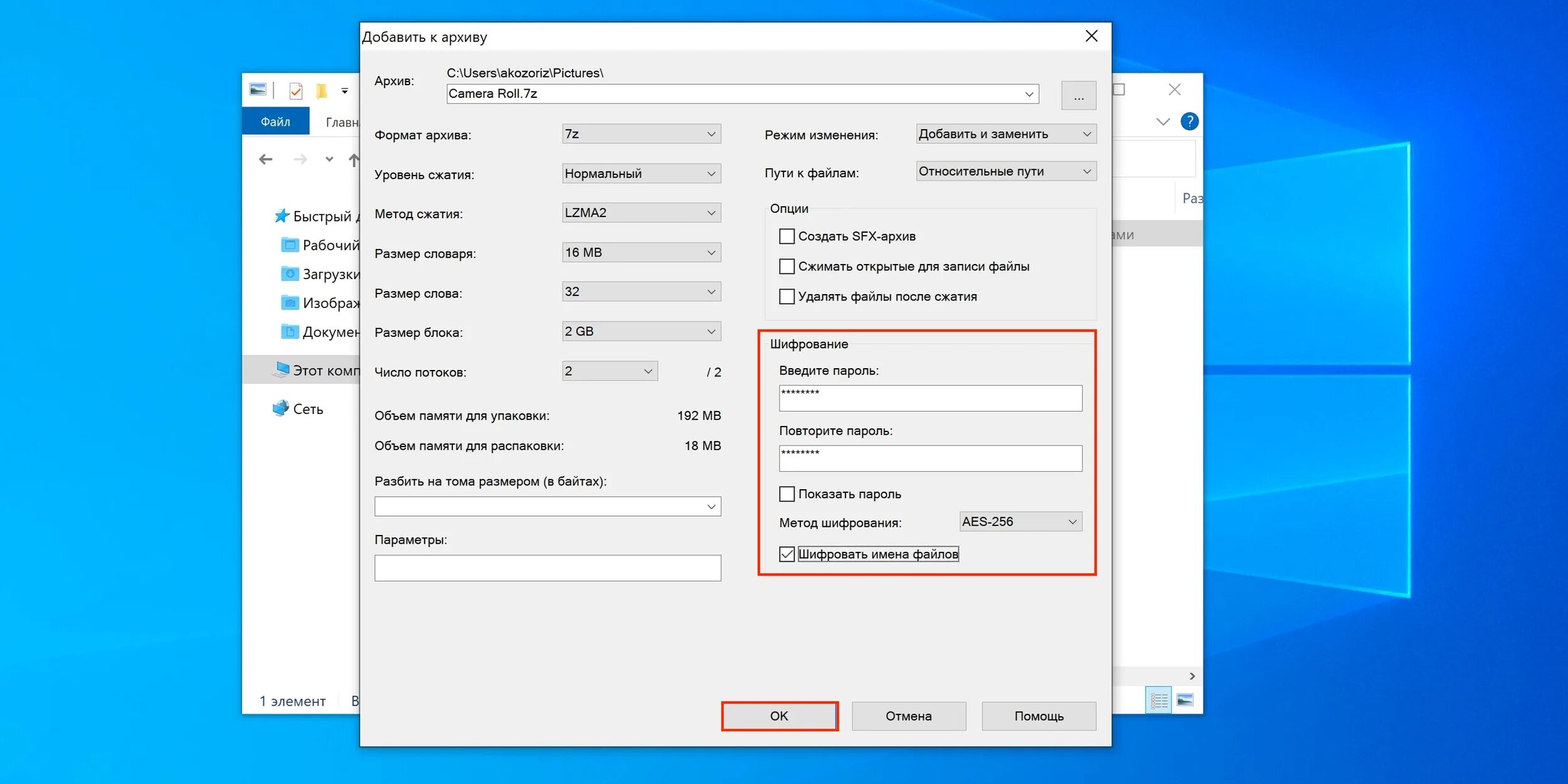
Task: Close the Explorer window behind the dialog
Action: 1174,90
